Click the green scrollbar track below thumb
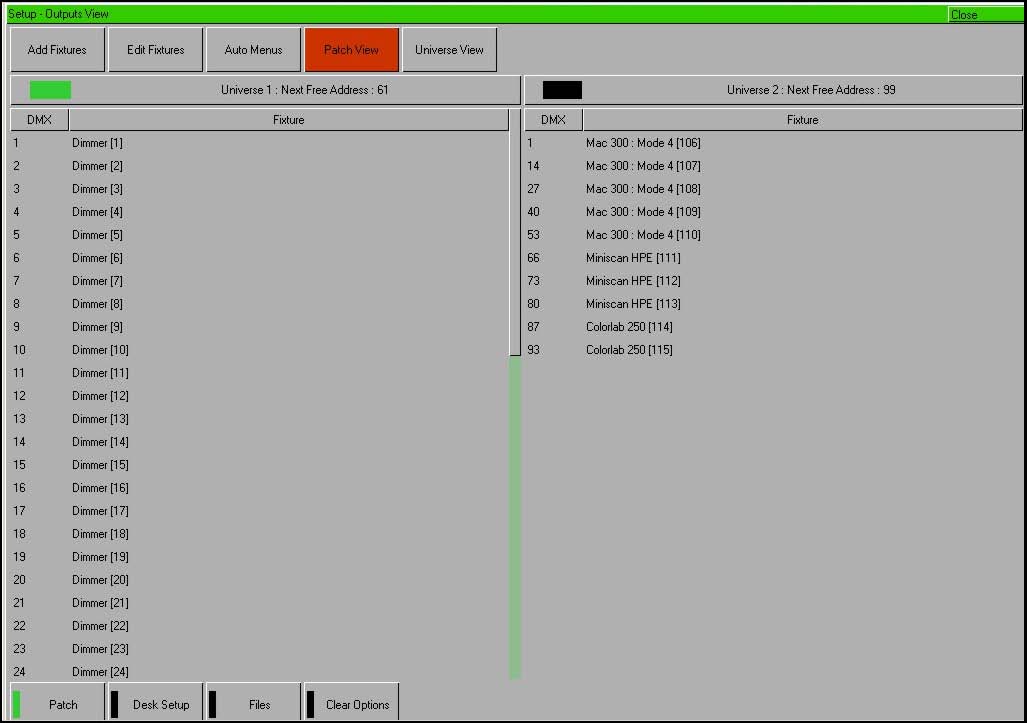Image resolution: width=1027 pixels, height=723 pixels. [515, 517]
